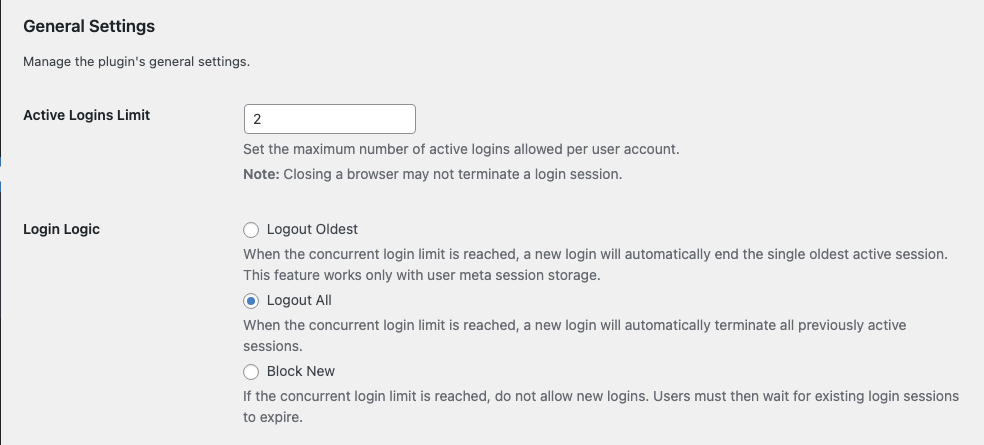Click "Closing a browser may not terminate" sentence
Image resolution: width=984 pixels, height=445 pixels.
pyautogui.click(x=453, y=174)
